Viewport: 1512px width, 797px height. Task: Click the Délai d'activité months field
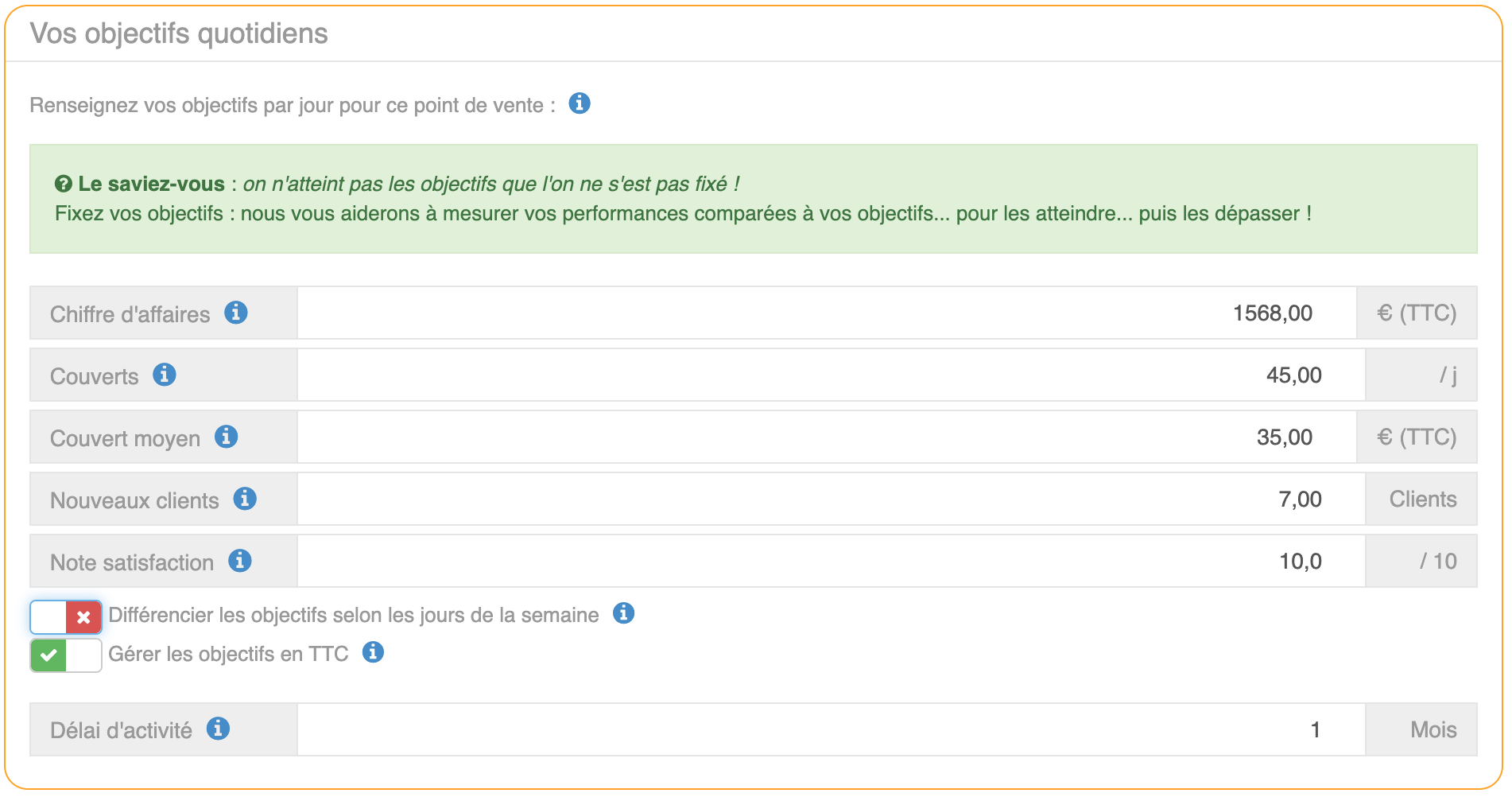pyautogui.click(x=831, y=729)
